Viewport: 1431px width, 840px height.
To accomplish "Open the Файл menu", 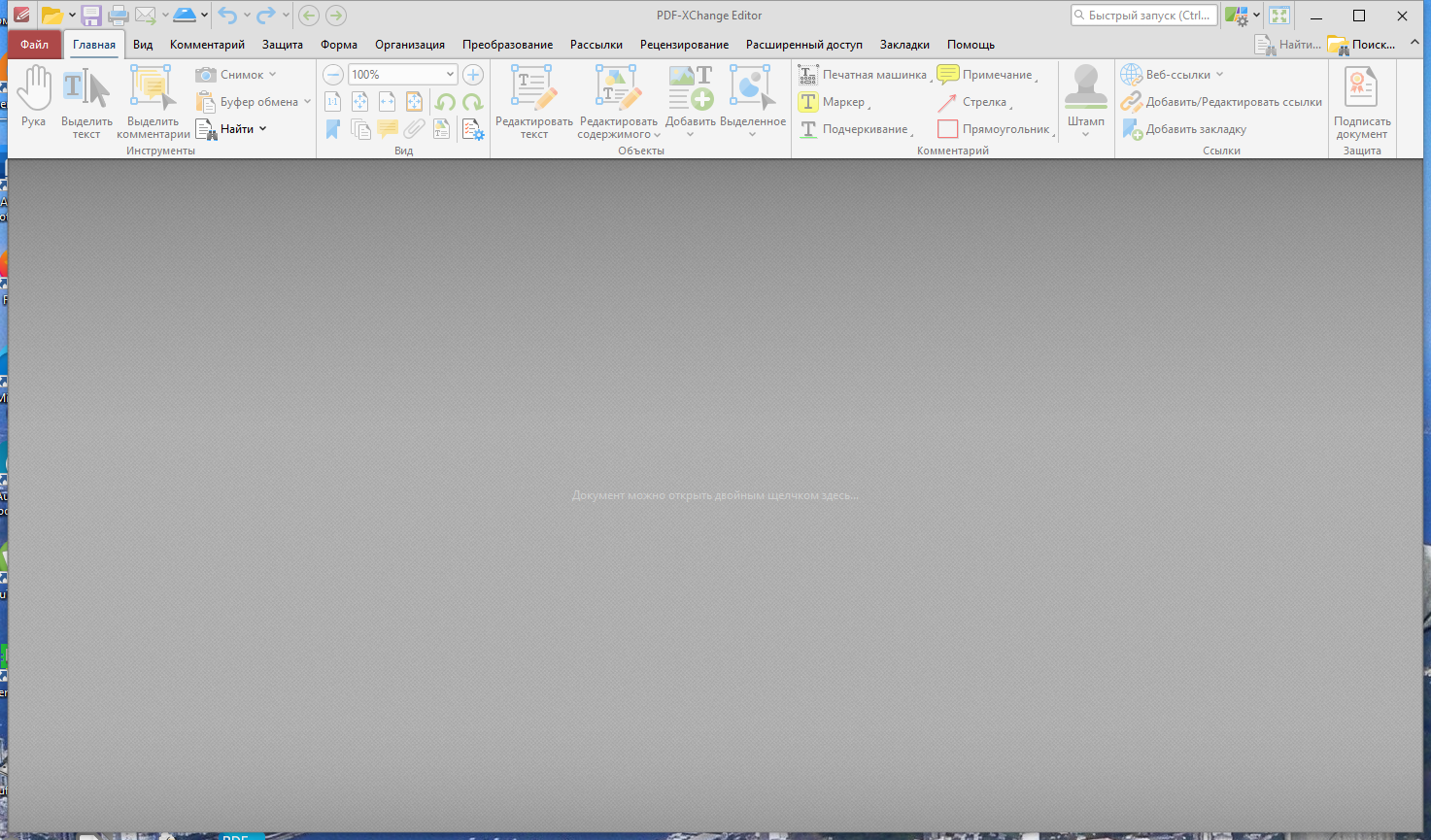I will (34, 45).
